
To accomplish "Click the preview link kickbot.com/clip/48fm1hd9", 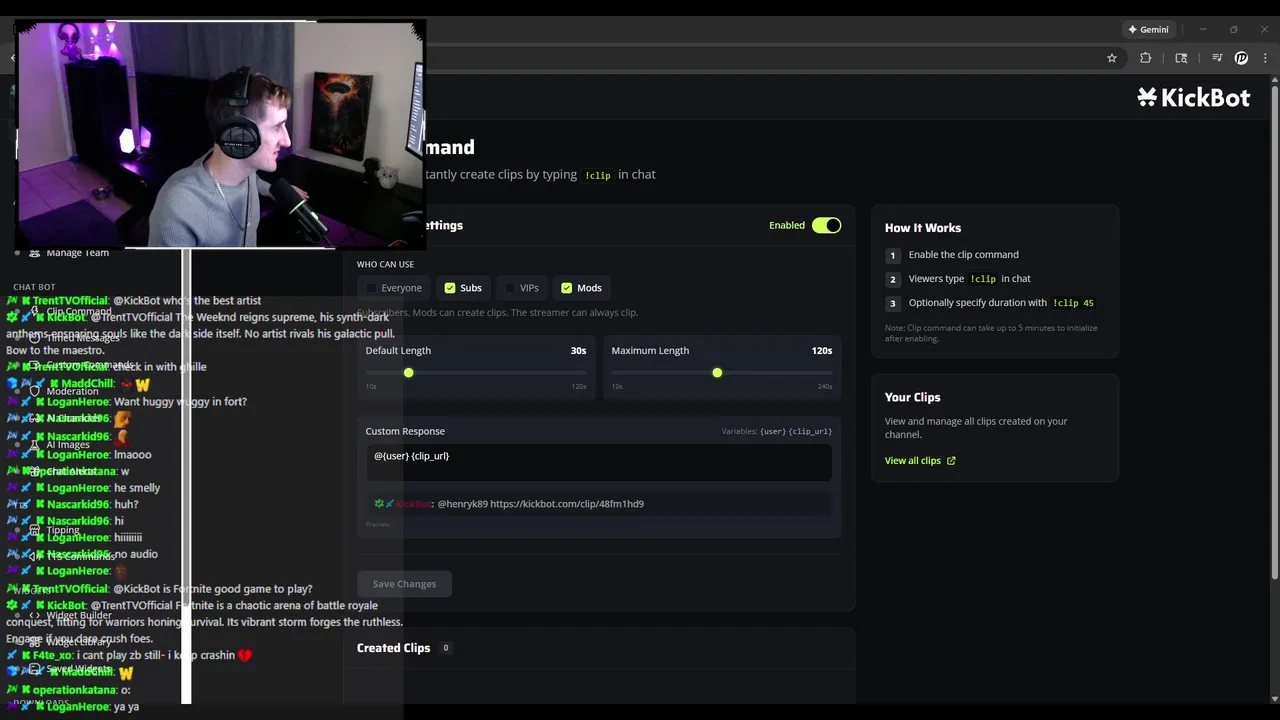I will pos(567,504).
